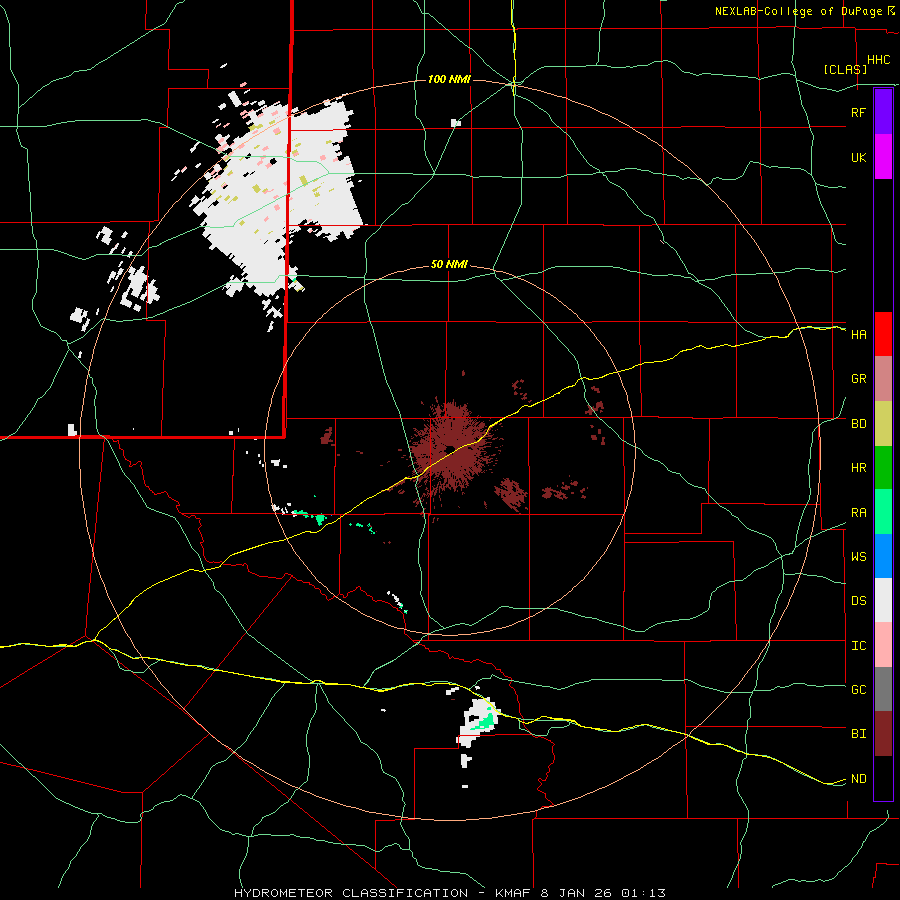
Task: Click the BI legend label
Action: pyautogui.click(x=858, y=734)
